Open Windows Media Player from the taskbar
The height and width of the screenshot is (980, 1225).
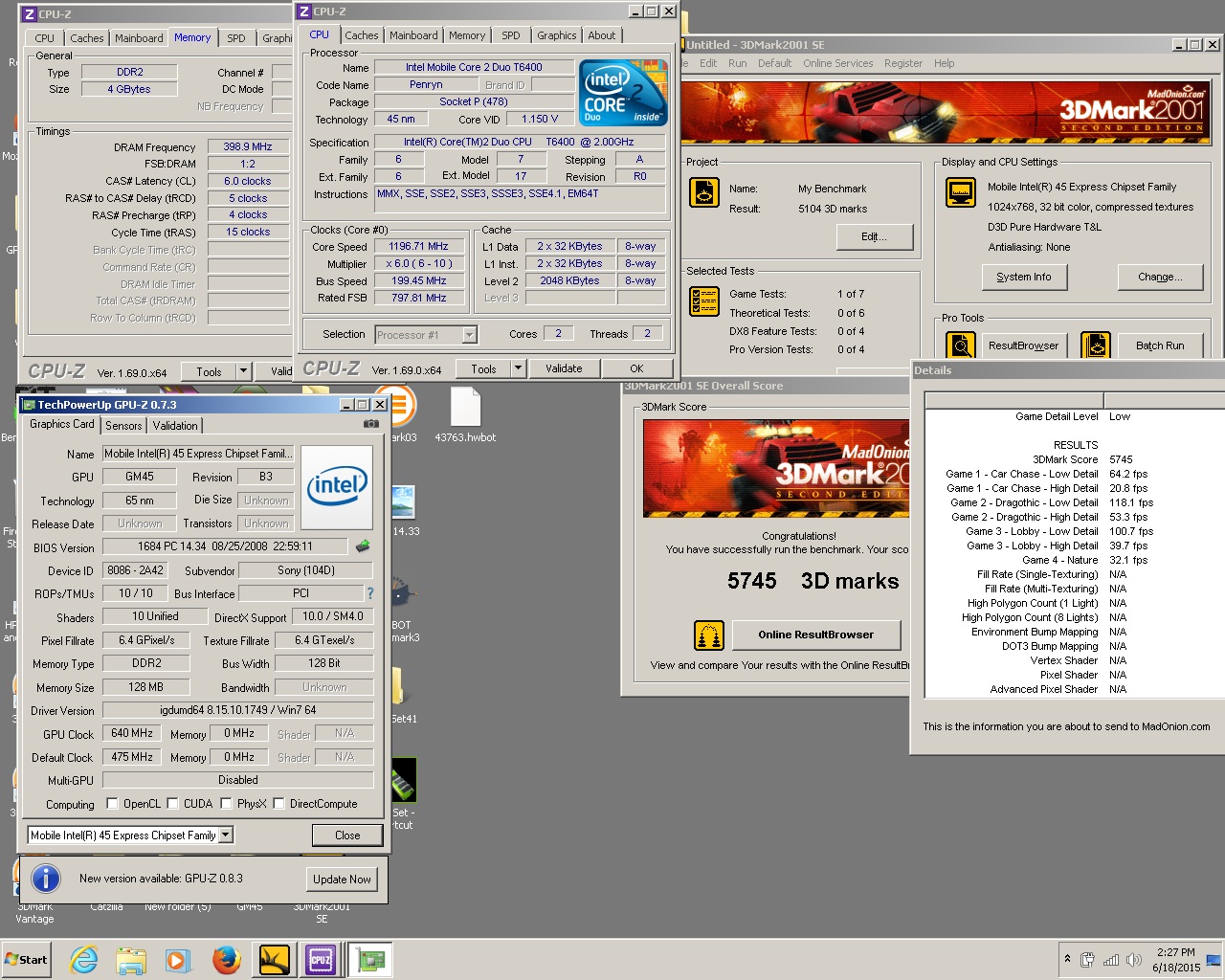click(x=178, y=959)
